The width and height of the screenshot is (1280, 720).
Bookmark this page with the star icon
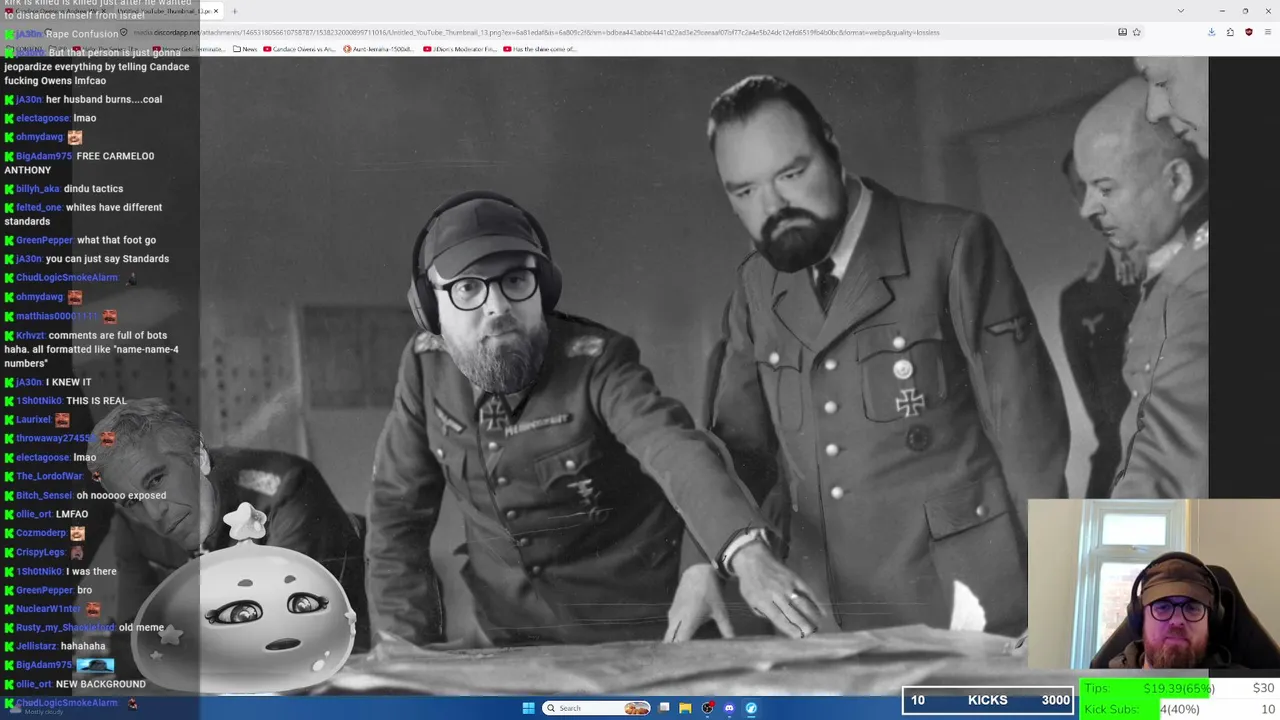[1136, 32]
